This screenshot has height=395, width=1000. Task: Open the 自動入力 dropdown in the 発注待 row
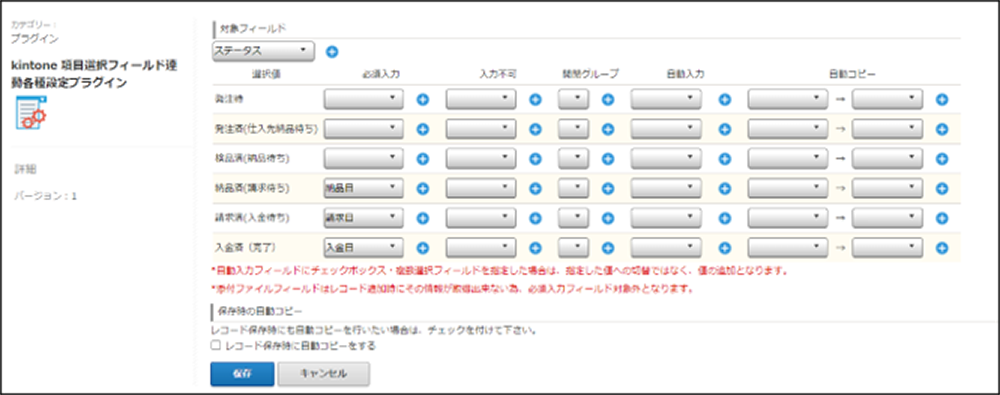[x=666, y=99]
